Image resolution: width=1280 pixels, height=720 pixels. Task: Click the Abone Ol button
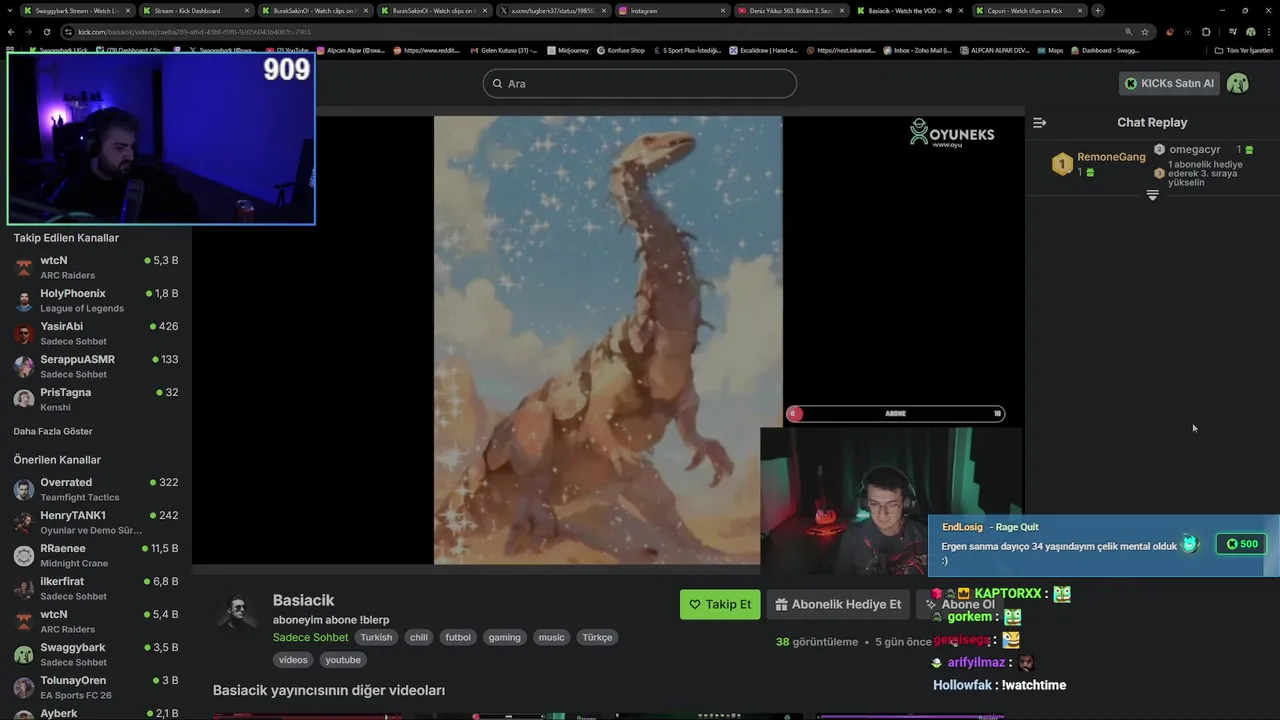point(960,604)
